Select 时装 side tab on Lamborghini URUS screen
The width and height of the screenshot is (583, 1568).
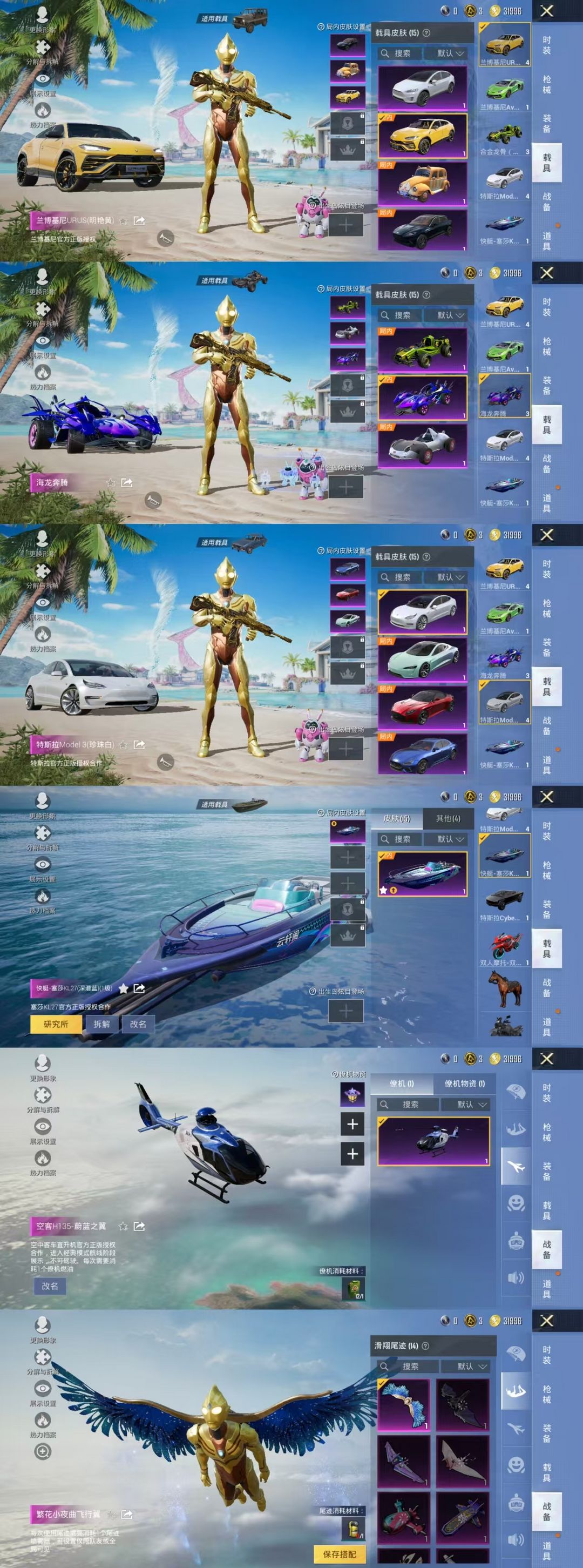tap(546, 45)
